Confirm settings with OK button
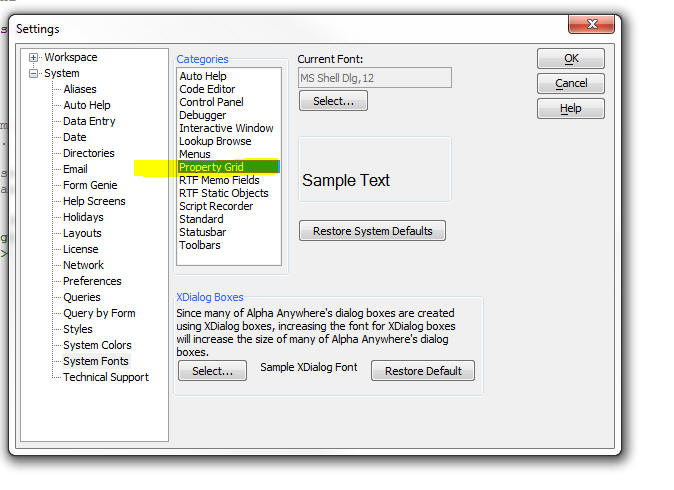674x490 pixels. click(x=571, y=58)
